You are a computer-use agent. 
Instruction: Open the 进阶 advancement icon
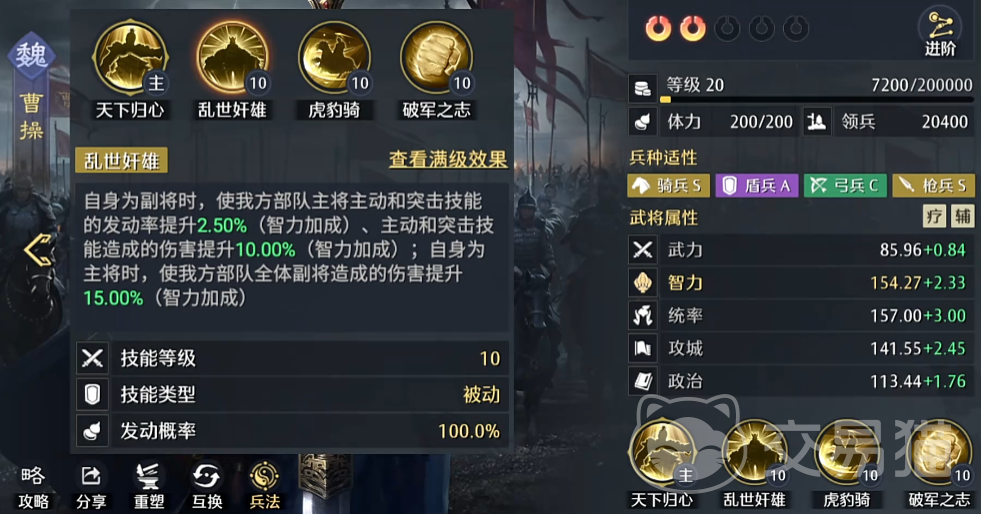point(940,31)
